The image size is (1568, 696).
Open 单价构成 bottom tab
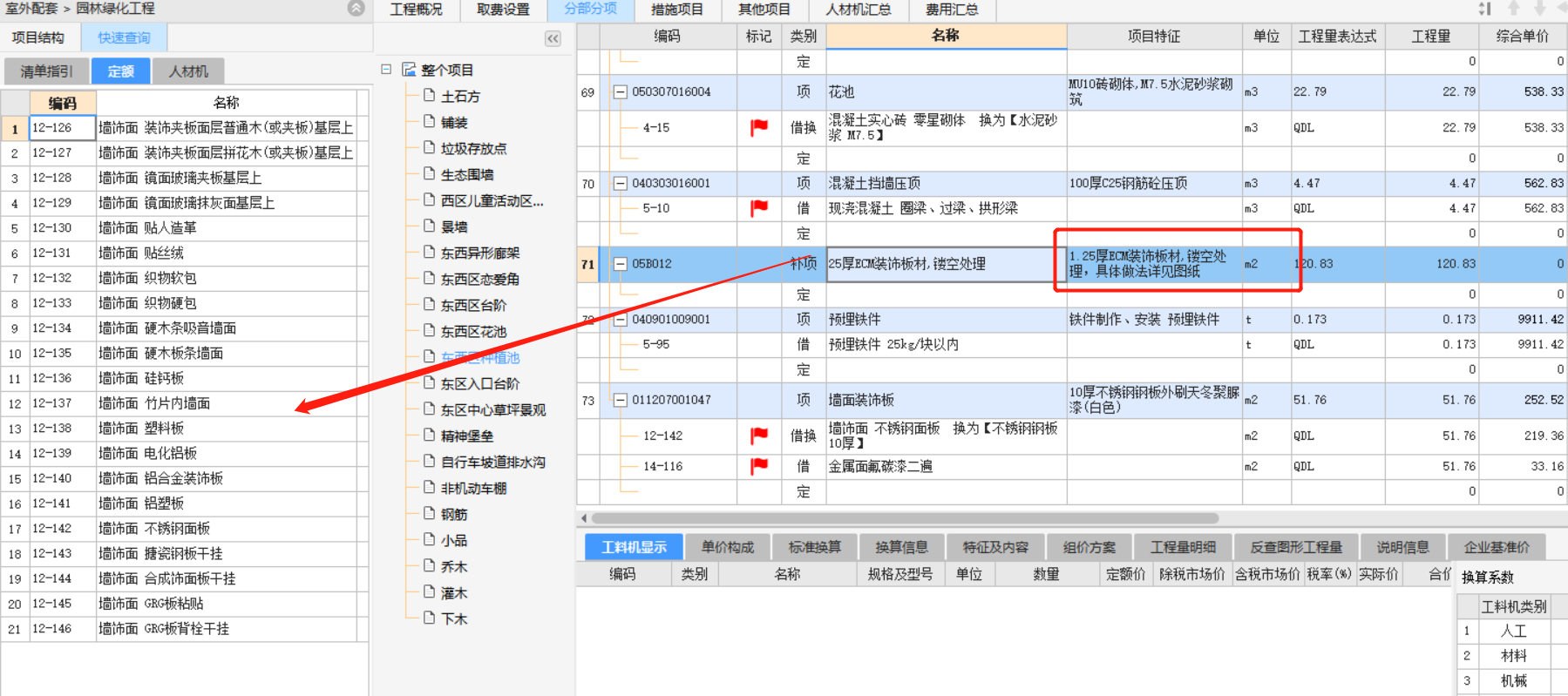(x=728, y=547)
